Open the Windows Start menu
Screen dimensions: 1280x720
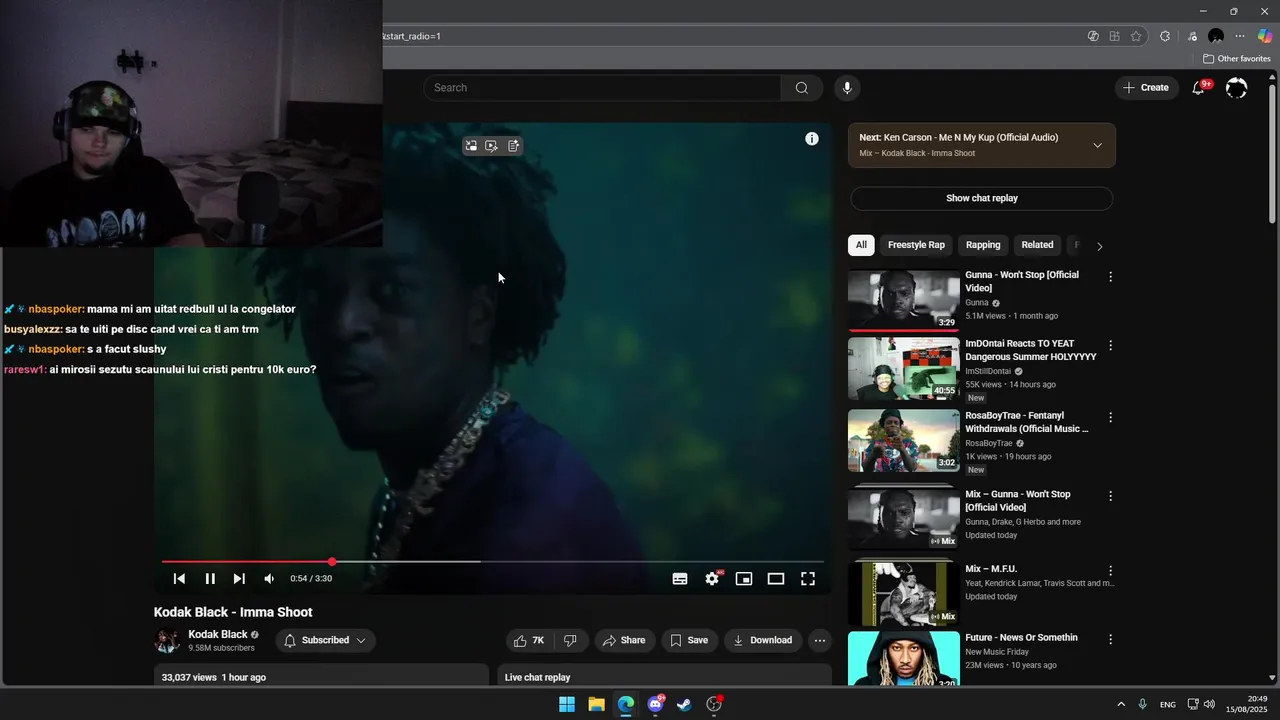(x=567, y=704)
